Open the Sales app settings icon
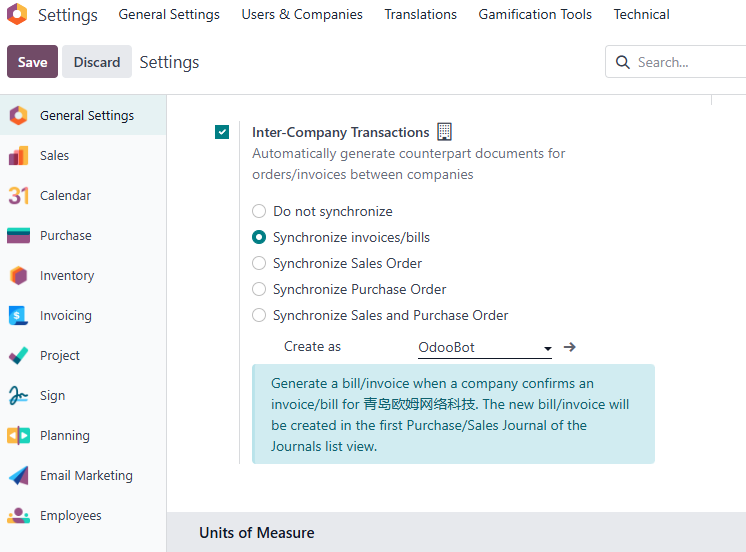746x552 pixels. point(19,156)
